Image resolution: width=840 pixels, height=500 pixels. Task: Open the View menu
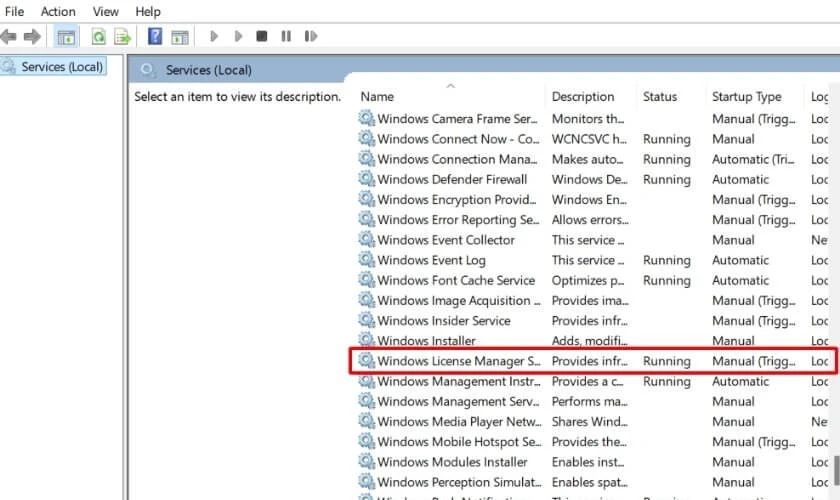coord(106,11)
